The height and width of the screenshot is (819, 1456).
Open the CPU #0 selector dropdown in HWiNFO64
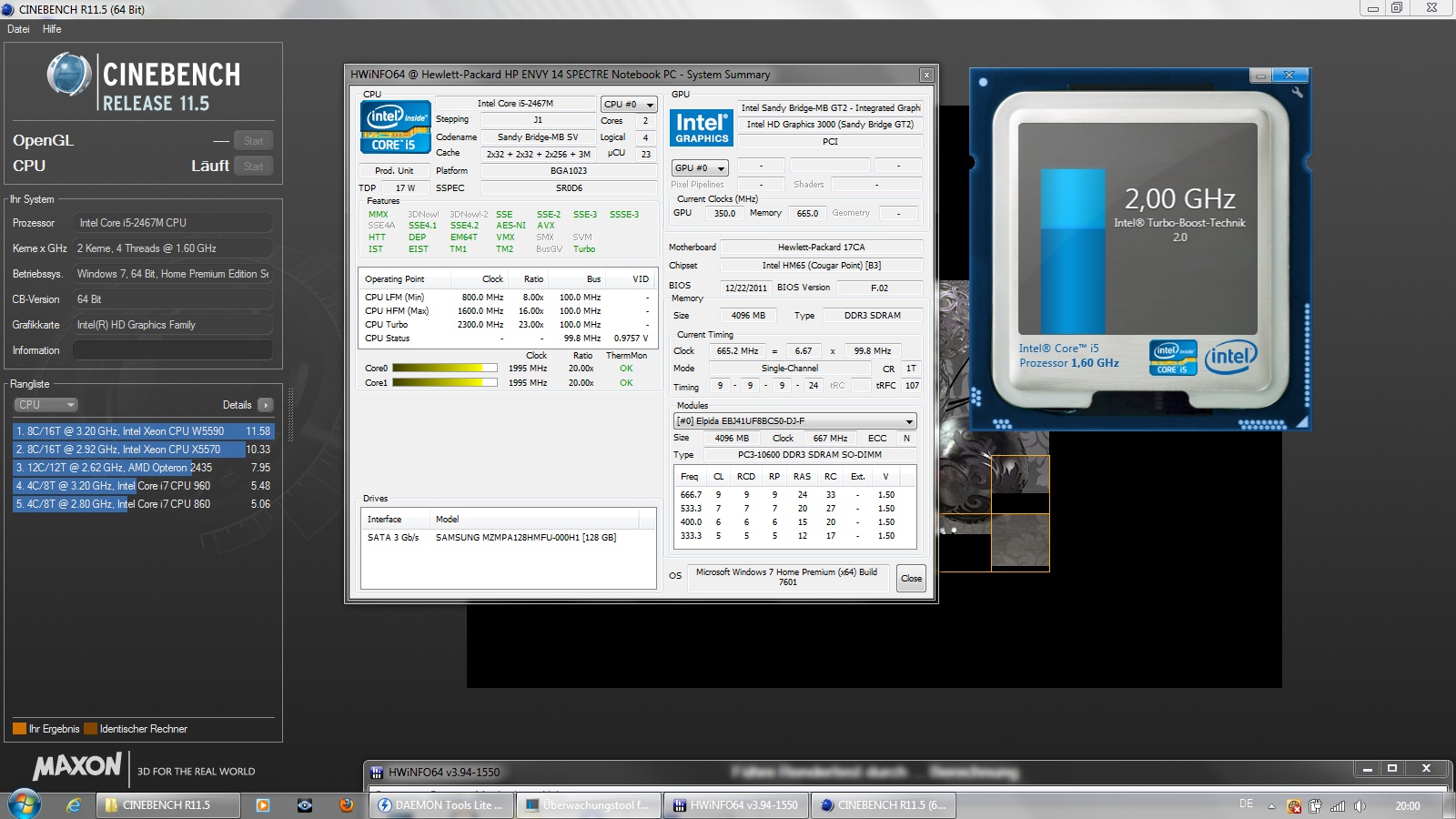pos(629,105)
